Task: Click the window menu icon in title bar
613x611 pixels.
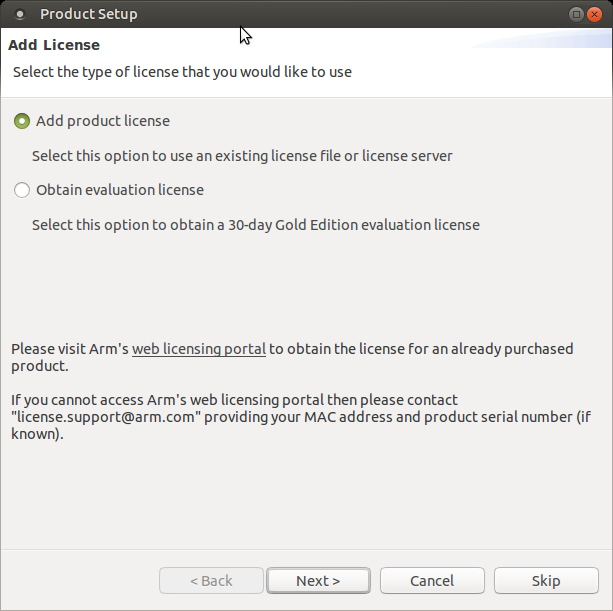Action: tap(19, 15)
